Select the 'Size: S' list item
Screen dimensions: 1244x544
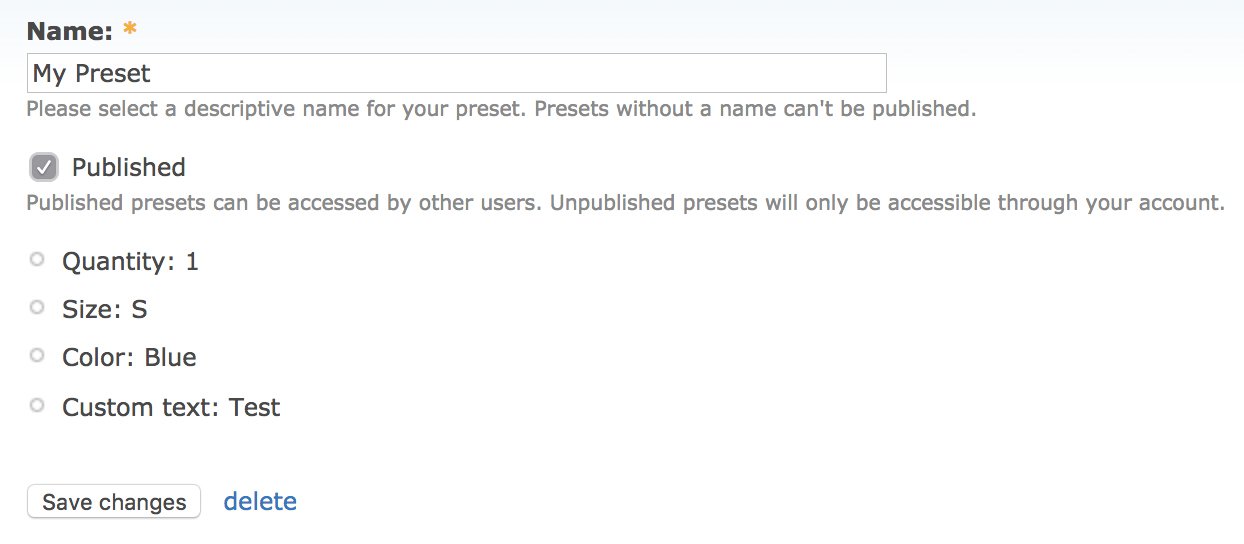[x=104, y=310]
